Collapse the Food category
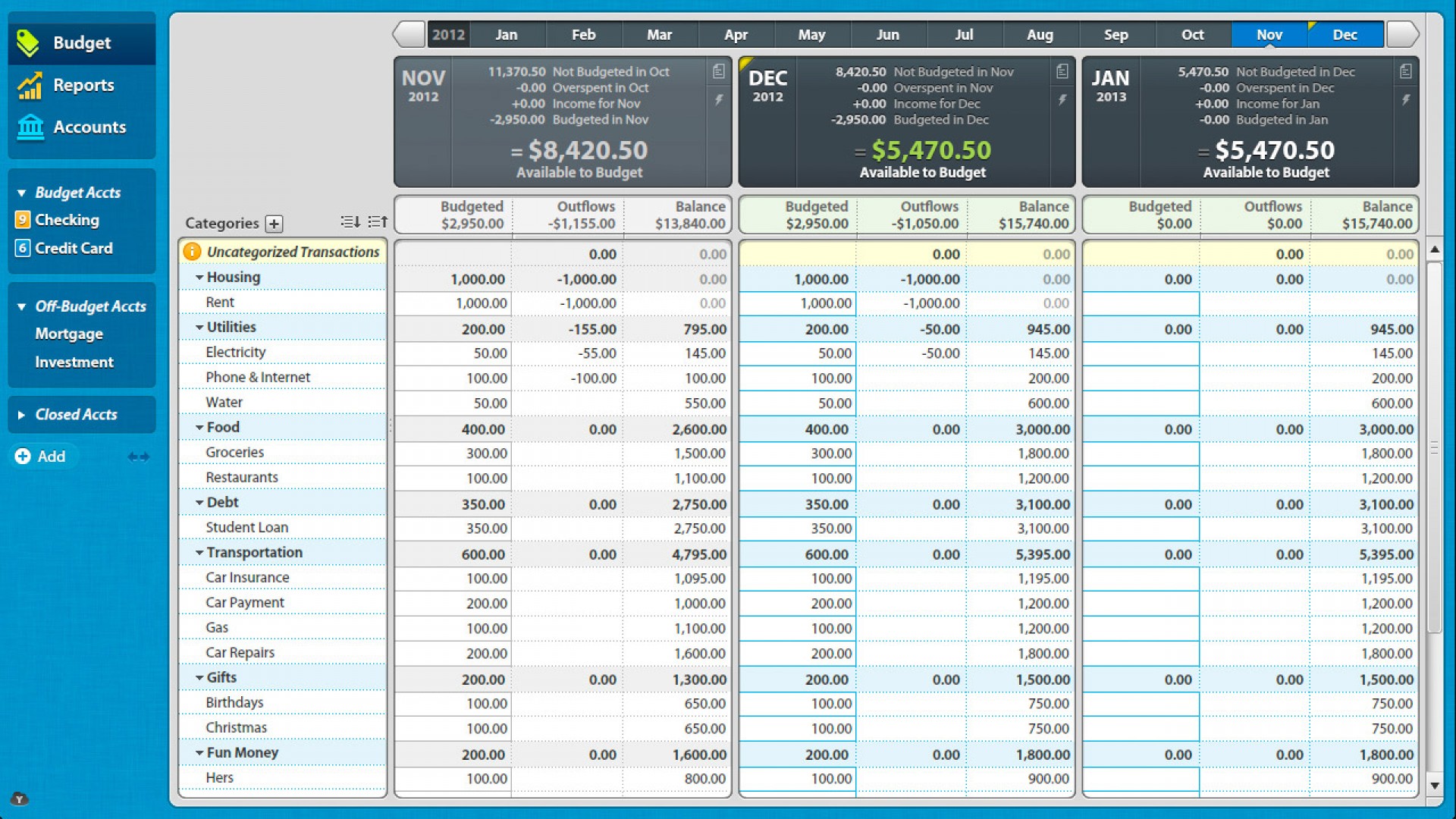 coord(199,428)
